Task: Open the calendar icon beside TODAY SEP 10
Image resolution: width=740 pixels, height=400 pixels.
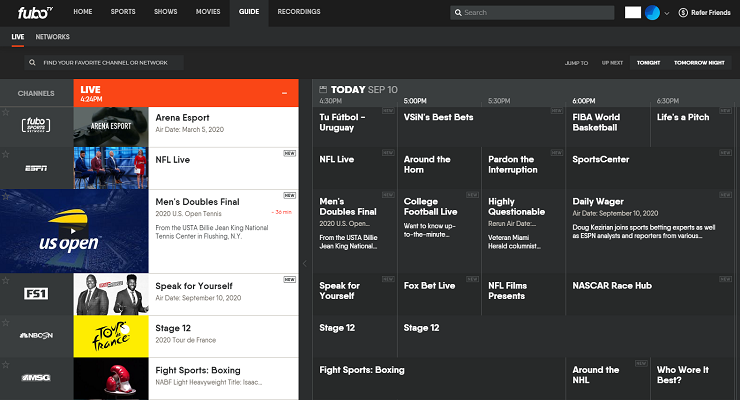Action: pyautogui.click(x=323, y=90)
